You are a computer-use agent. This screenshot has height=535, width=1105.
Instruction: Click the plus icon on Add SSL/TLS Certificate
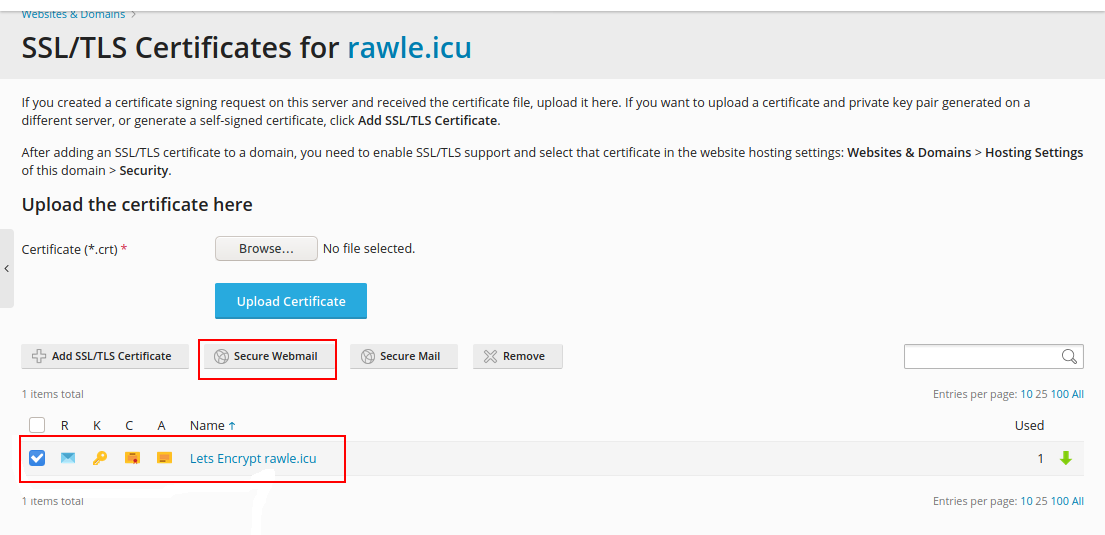[x=39, y=356]
